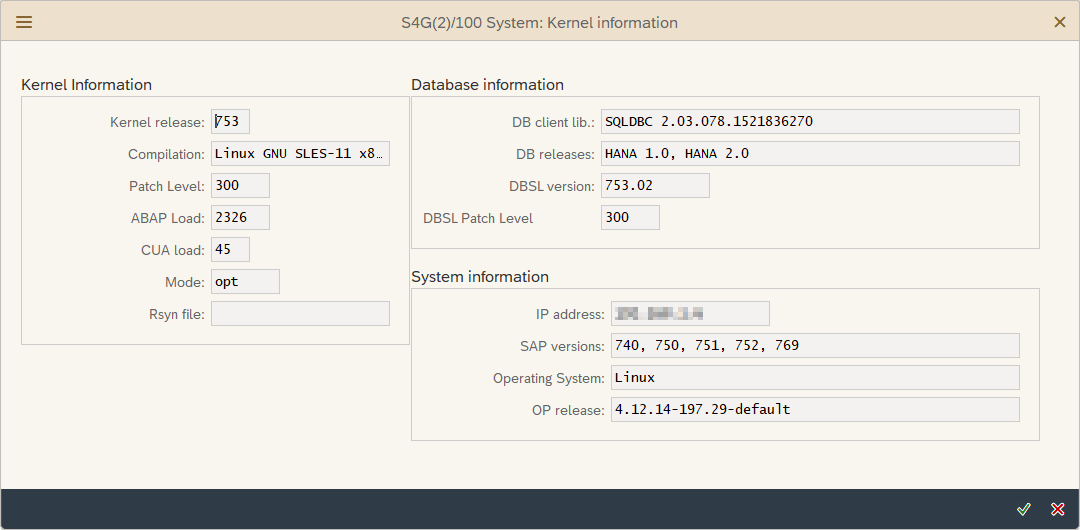This screenshot has width=1080, height=530.
Task: Click the empty Rsyn file field
Action: tap(300, 314)
